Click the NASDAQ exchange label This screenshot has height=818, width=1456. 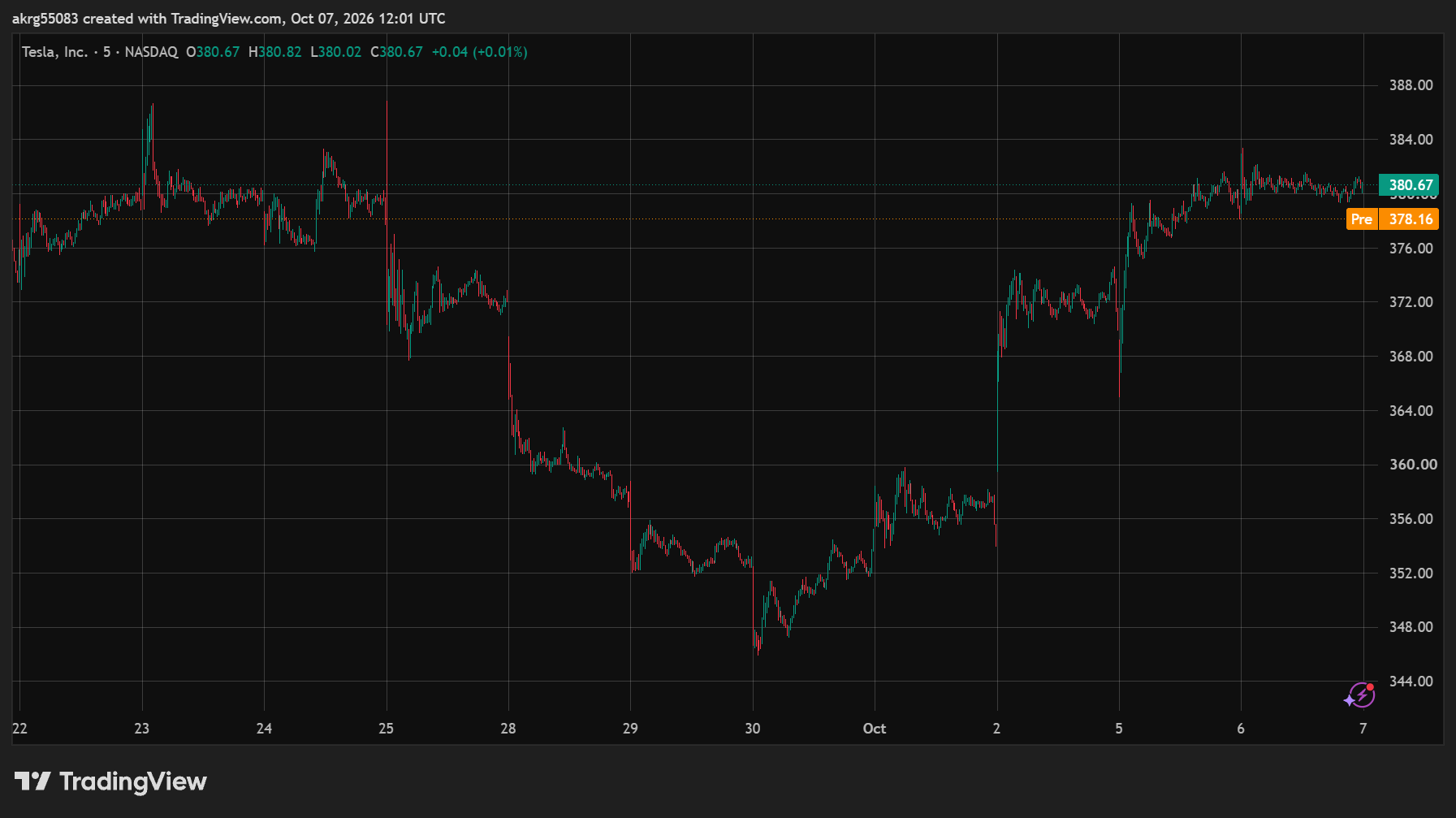[151, 52]
